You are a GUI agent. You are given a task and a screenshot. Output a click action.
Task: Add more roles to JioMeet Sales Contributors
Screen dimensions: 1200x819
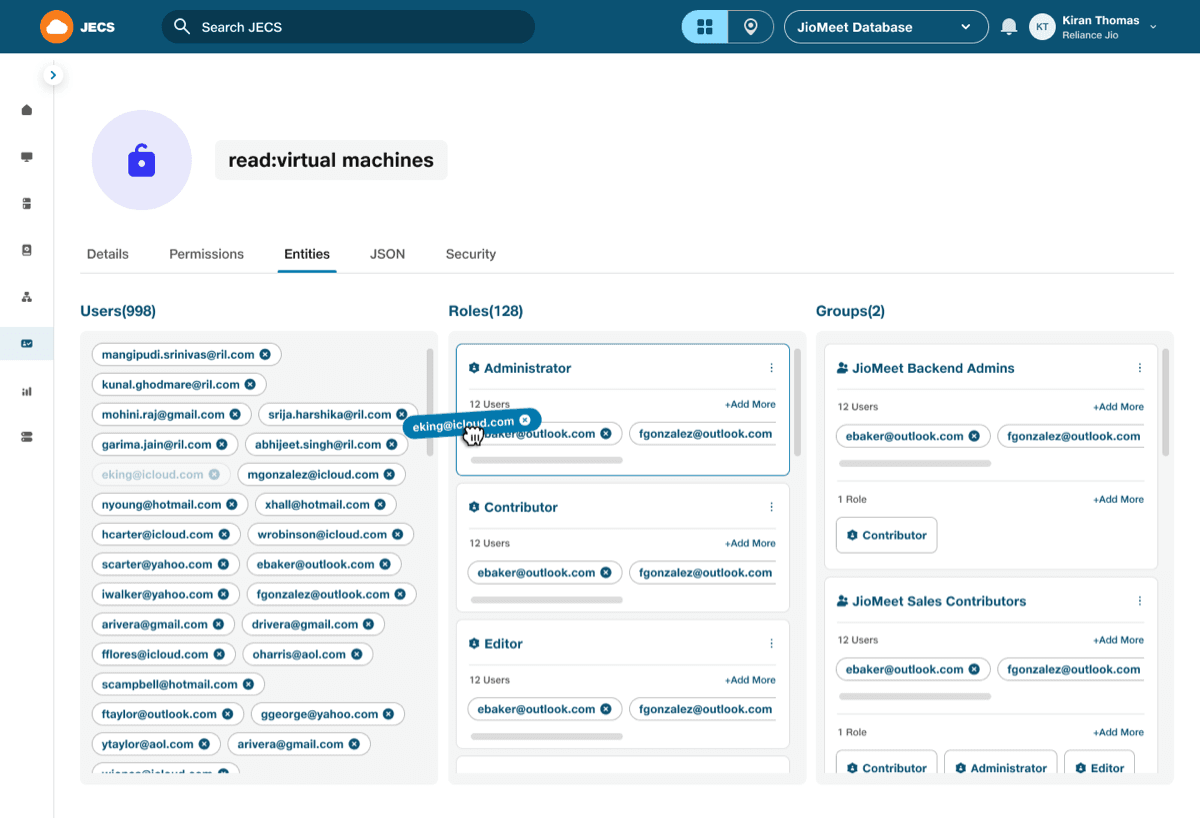pos(1118,732)
